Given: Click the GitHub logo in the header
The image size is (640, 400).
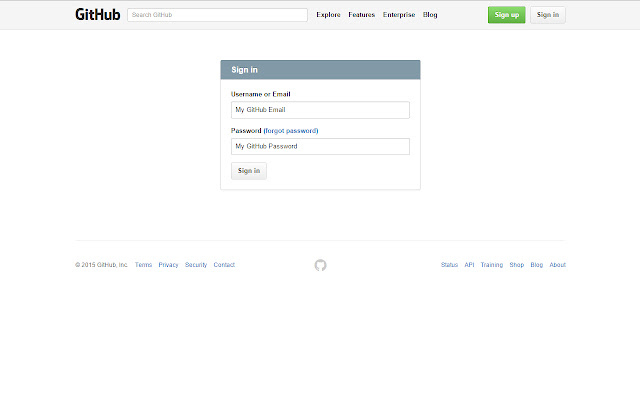Looking at the screenshot, I should pyautogui.click(x=98, y=15).
